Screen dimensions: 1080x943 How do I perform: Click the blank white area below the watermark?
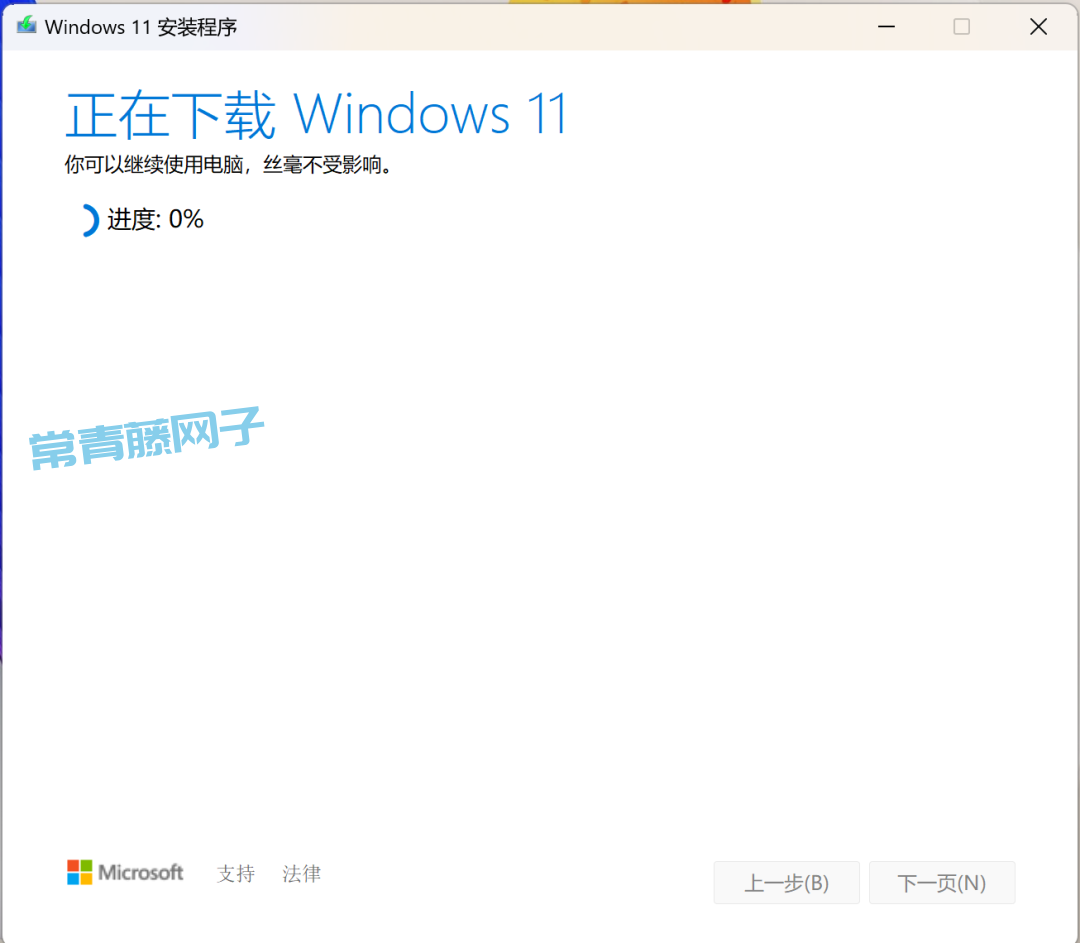(x=540, y=650)
